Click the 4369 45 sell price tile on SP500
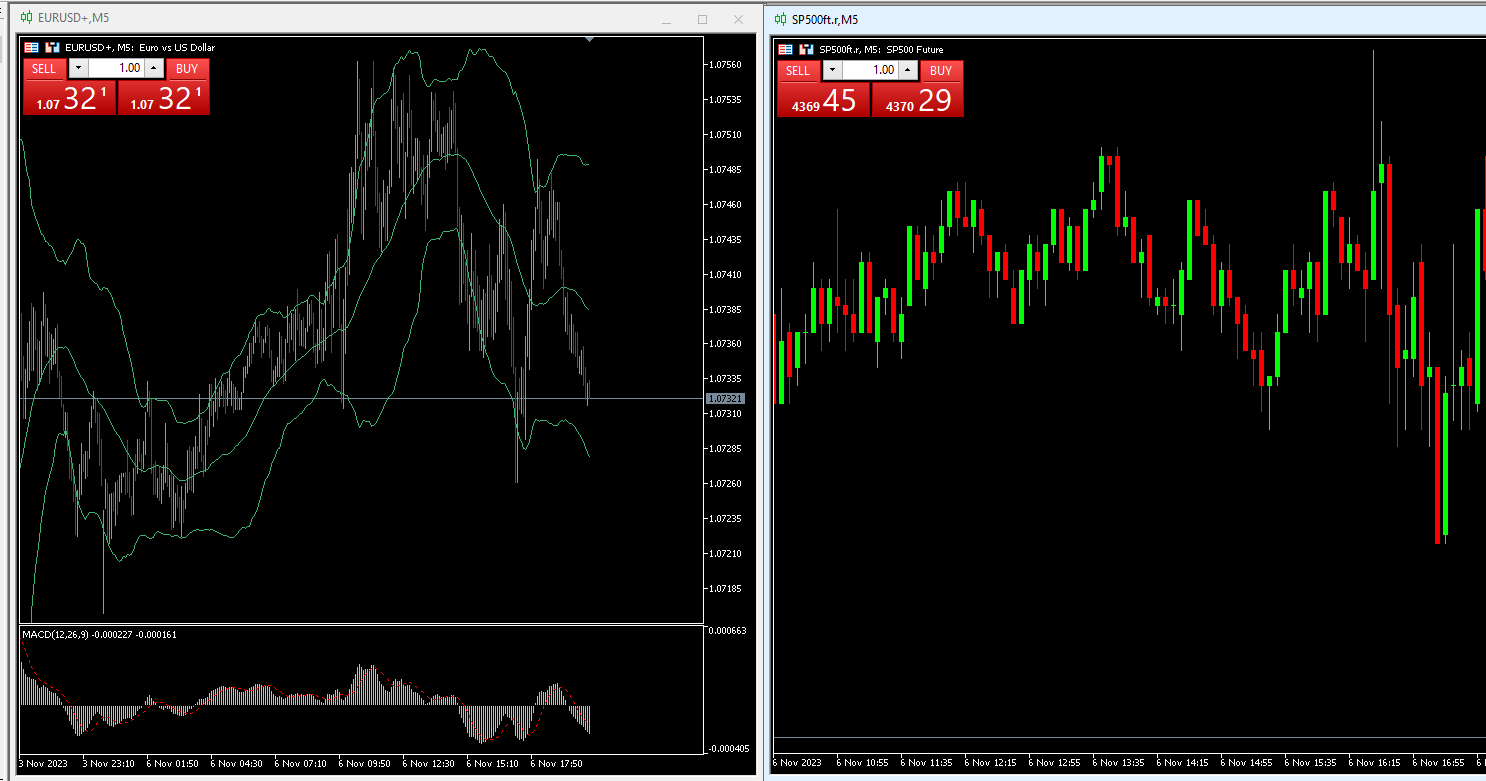 [x=824, y=100]
